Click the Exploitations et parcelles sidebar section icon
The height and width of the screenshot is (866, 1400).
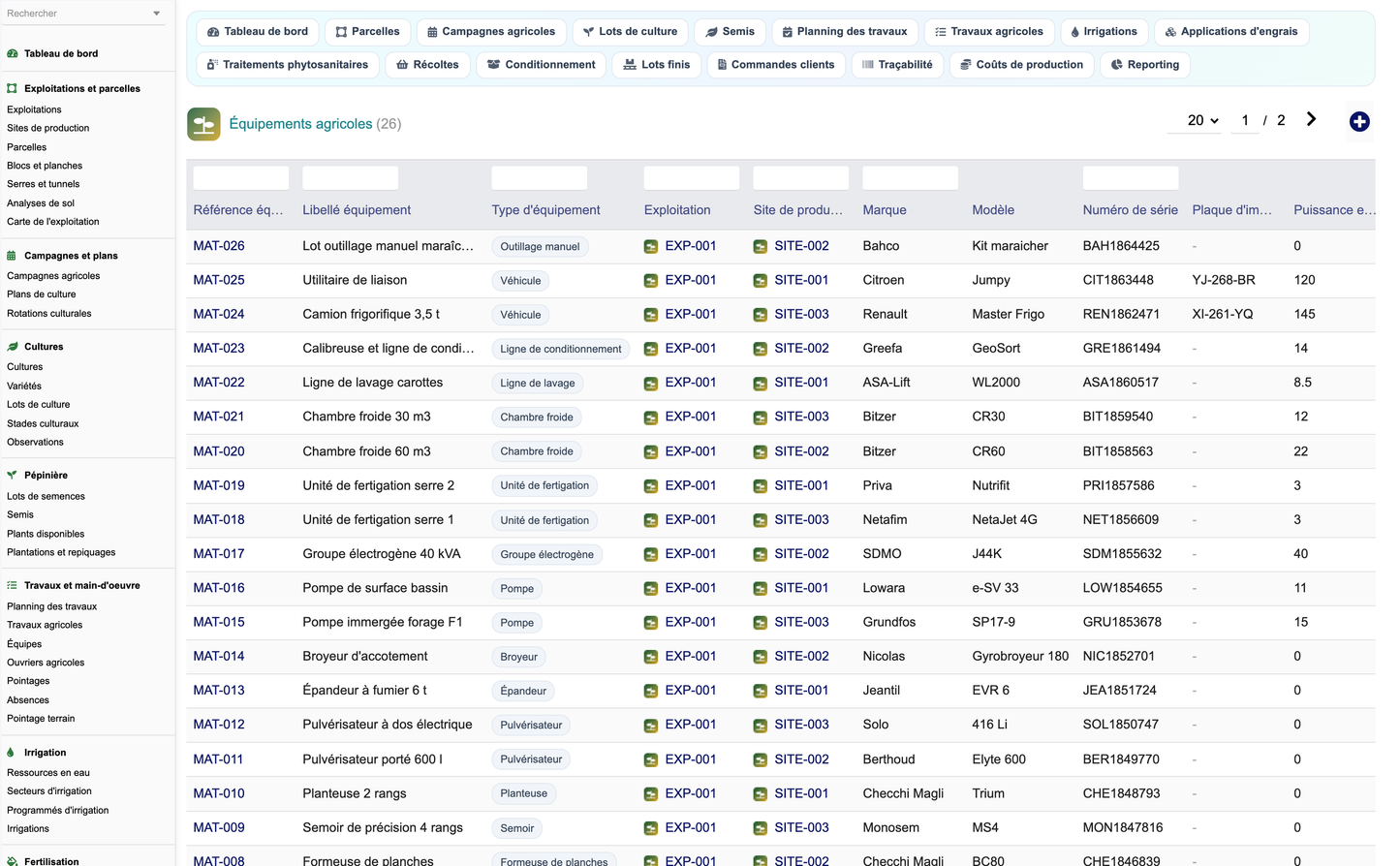click(x=13, y=88)
